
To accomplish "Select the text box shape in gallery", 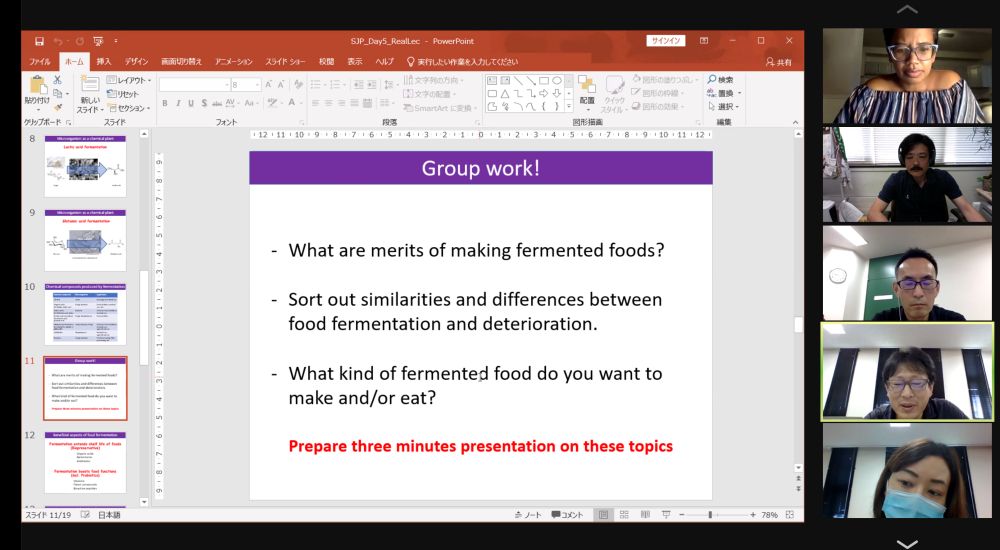I will coord(492,80).
